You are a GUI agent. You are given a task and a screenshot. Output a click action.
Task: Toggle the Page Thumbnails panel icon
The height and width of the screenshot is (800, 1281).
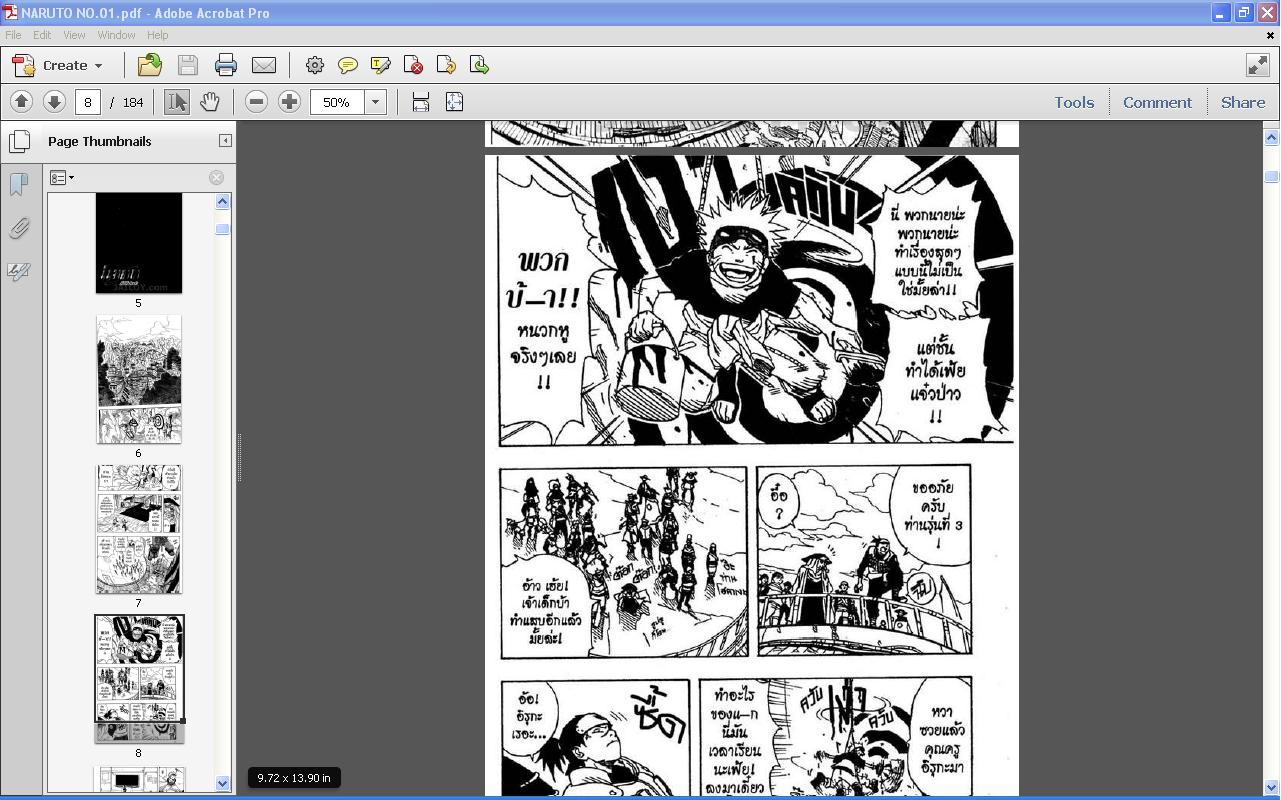click(x=19, y=141)
